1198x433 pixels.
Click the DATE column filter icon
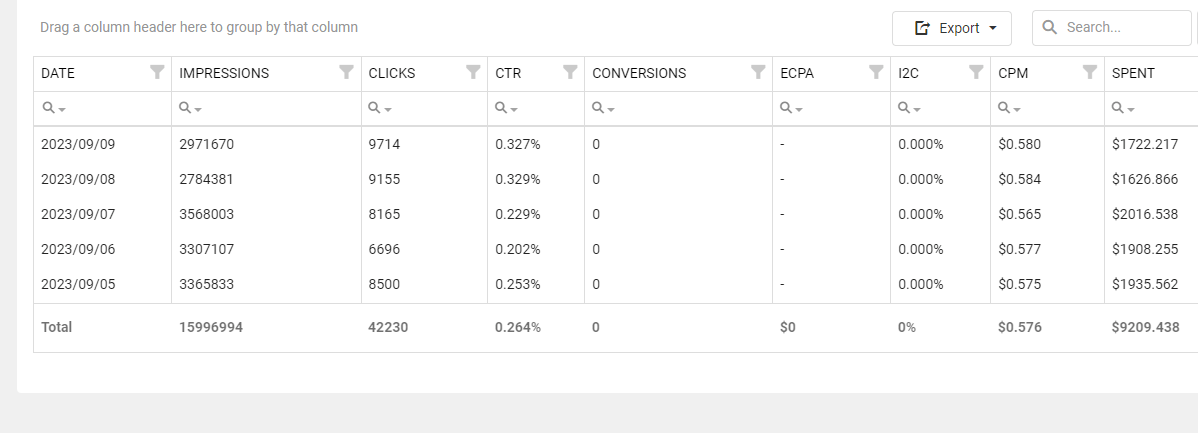157,72
